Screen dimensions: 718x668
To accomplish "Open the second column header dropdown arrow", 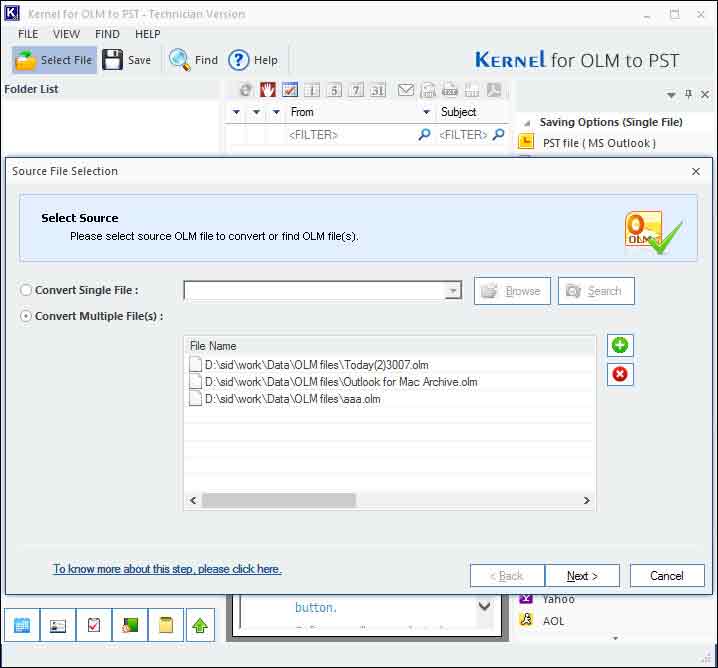I will 256,112.
